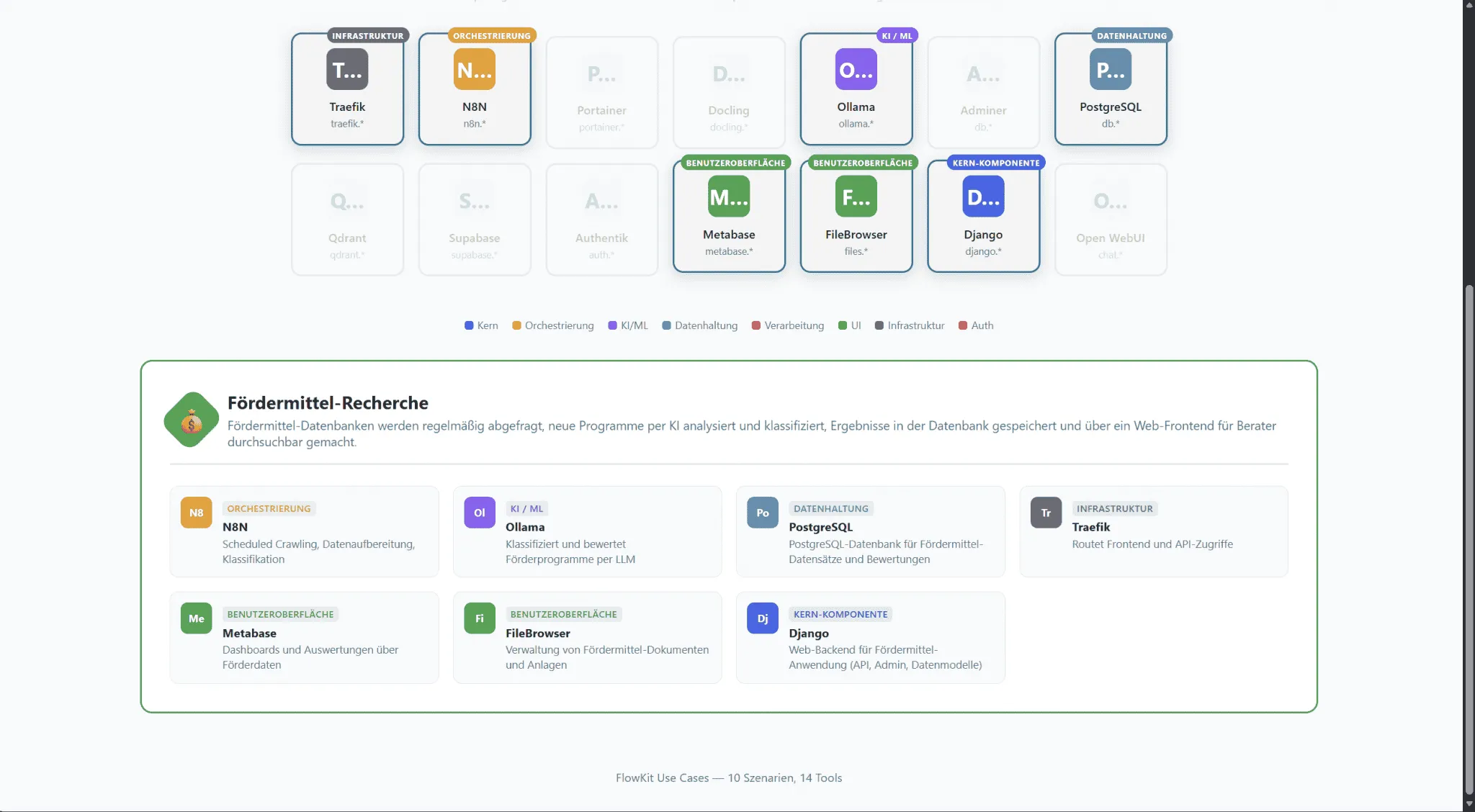1475x812 pixels.
Task: Click 'Dashboards und Auswertungen über Förderdaten' text
Action: point(310,657)
